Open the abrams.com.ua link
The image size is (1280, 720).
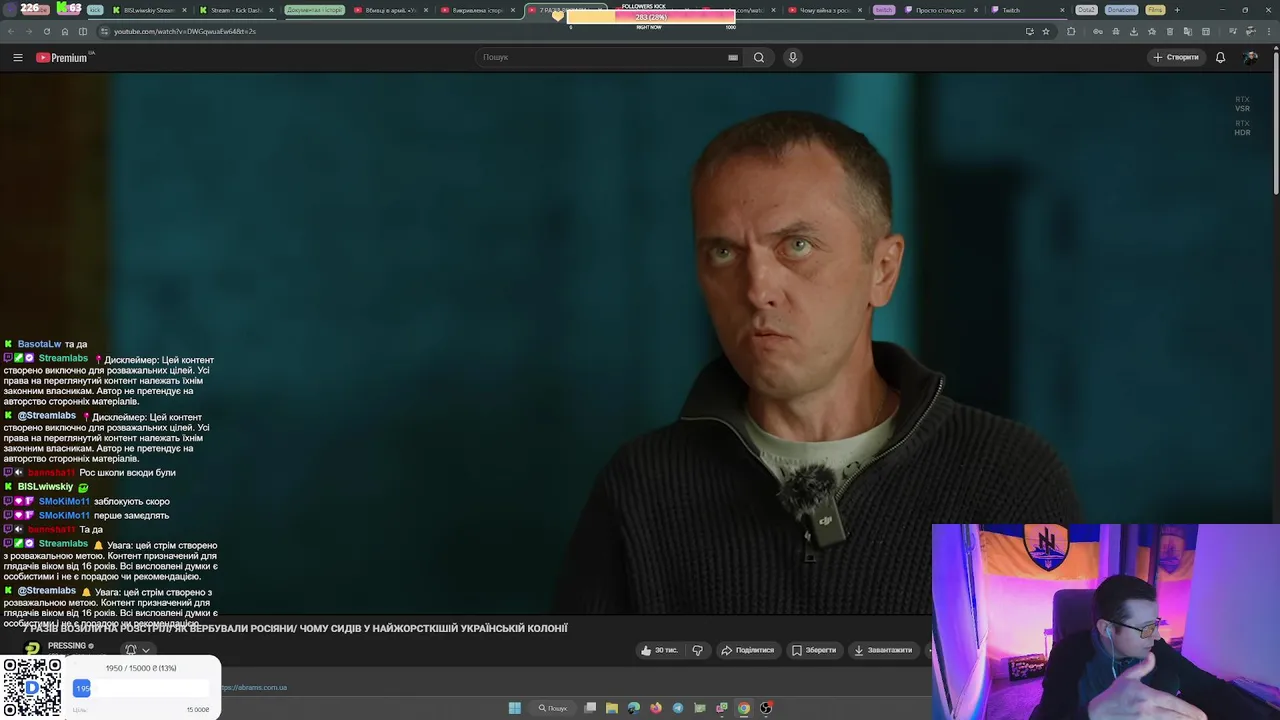pos(254,687)
